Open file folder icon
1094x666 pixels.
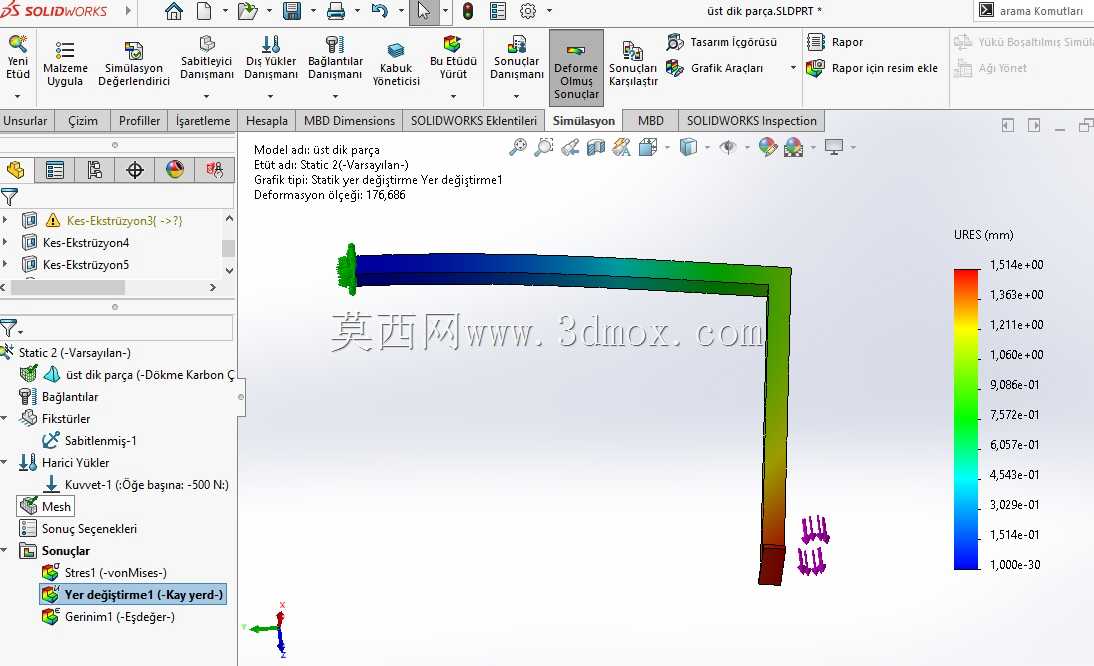click(247, 11)
